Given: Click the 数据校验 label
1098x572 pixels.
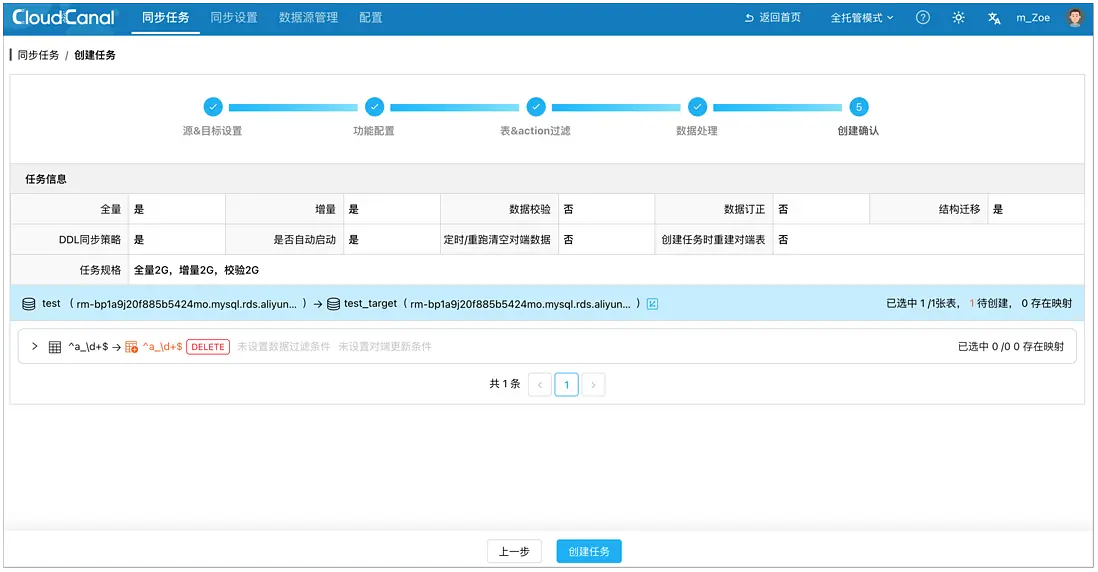Looking at the screenshot, I should tap(530, 209).
